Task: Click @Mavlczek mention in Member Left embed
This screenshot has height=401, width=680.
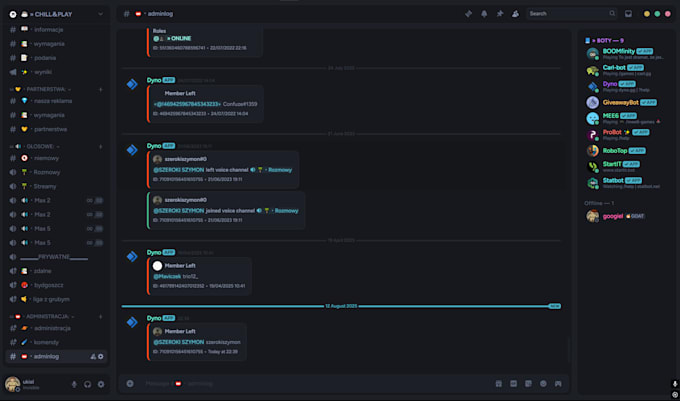Action: click(167, 276)
